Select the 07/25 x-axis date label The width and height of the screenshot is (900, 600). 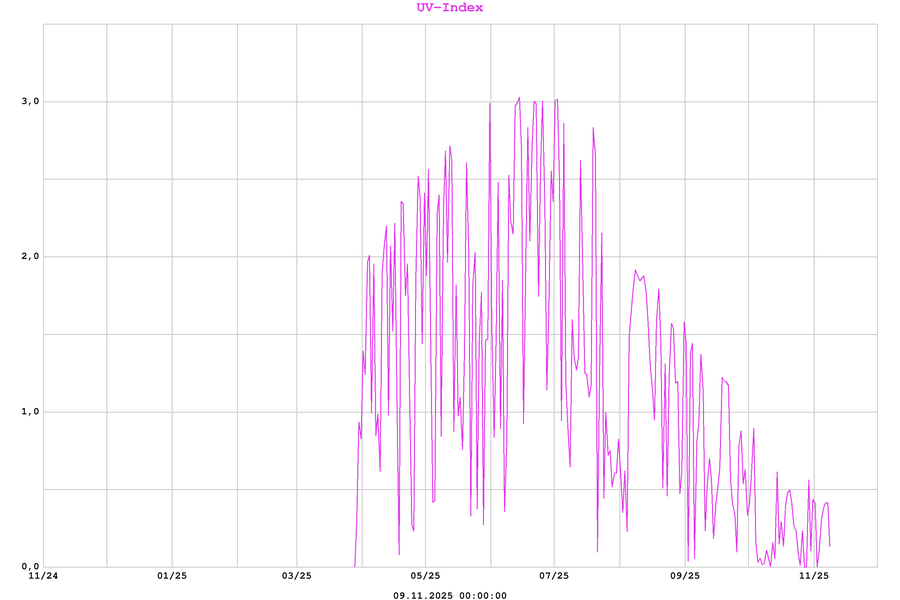pyautogui.click(x=553, y=576)
